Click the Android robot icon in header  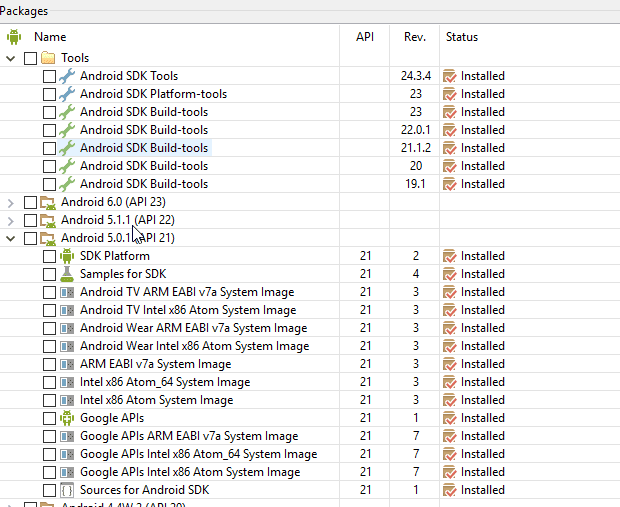pos(14,37)
